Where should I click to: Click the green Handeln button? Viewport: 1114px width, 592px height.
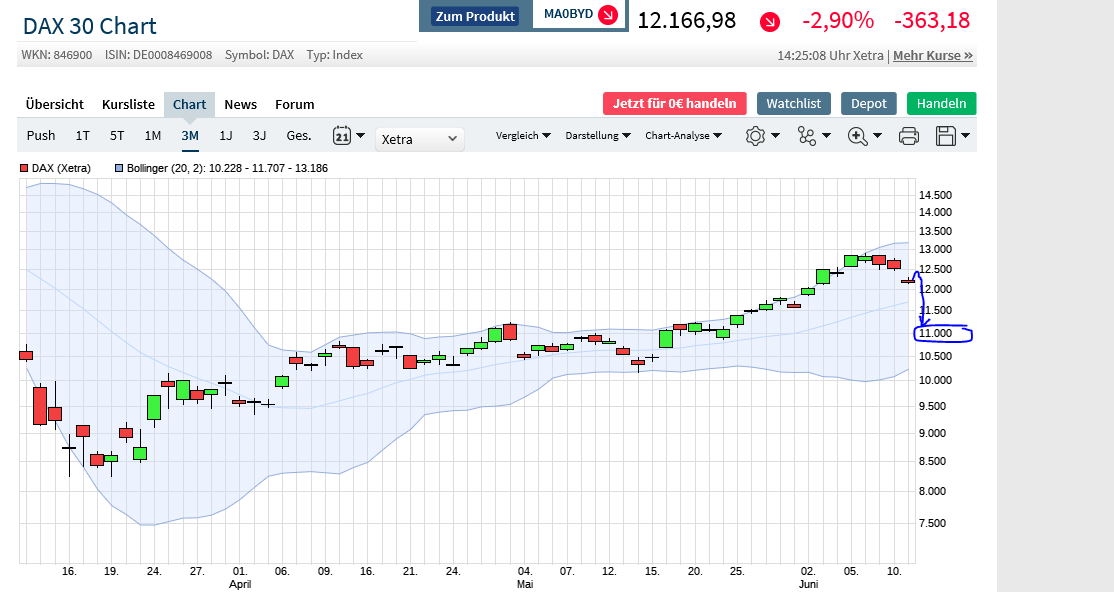[941, 103]
